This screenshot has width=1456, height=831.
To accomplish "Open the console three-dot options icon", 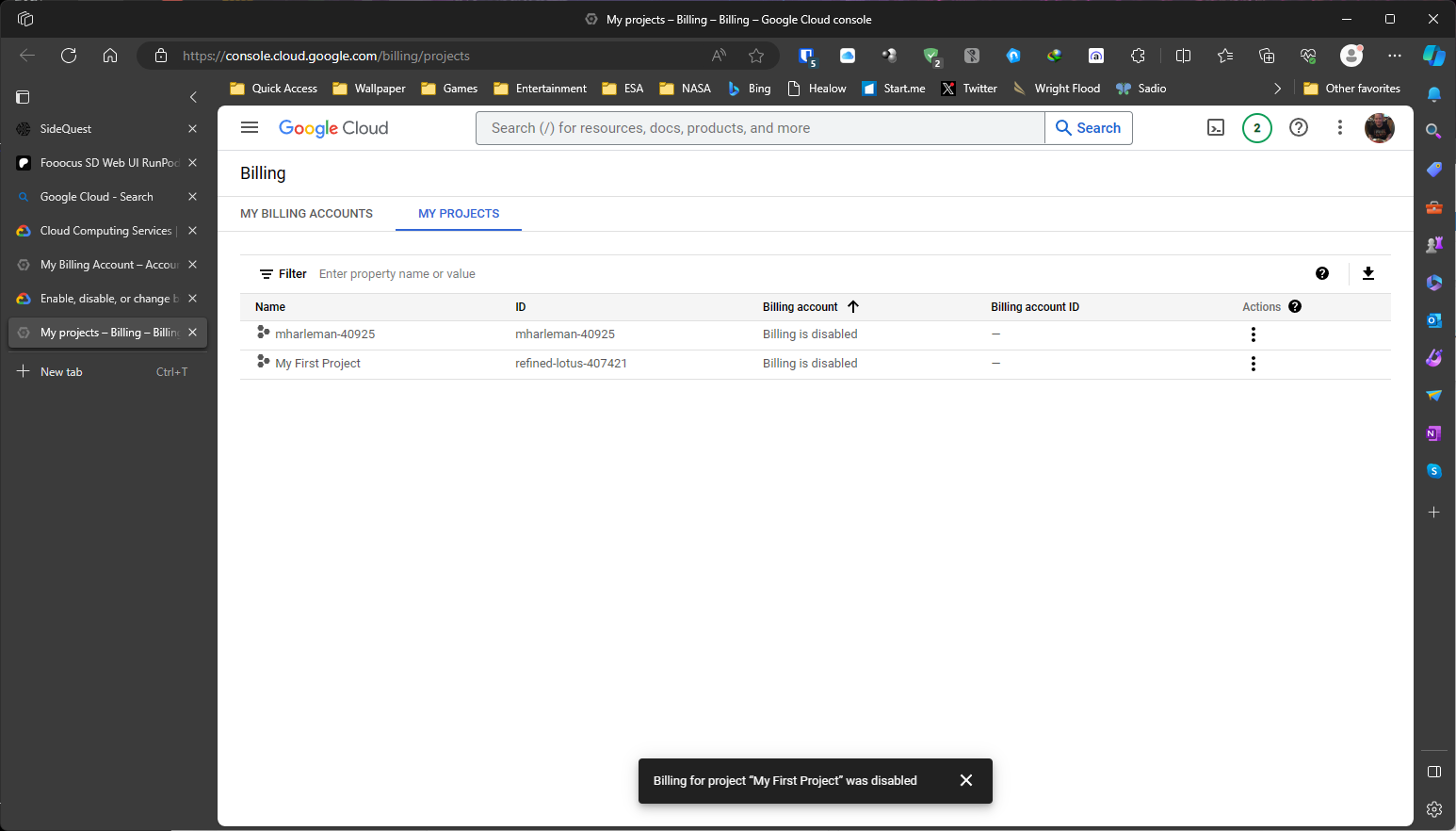I will [x=1340, y=127].
